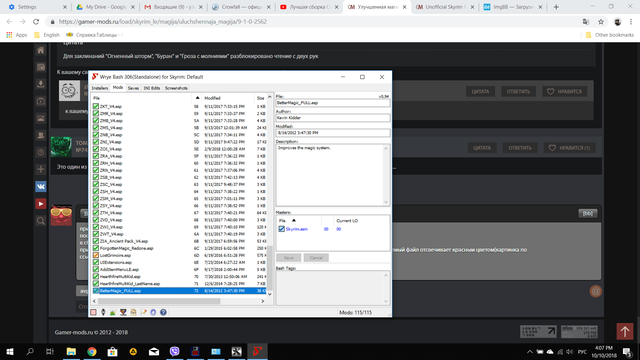Click the browser address bar URL
640x360 pixels.
click(162, 22)
